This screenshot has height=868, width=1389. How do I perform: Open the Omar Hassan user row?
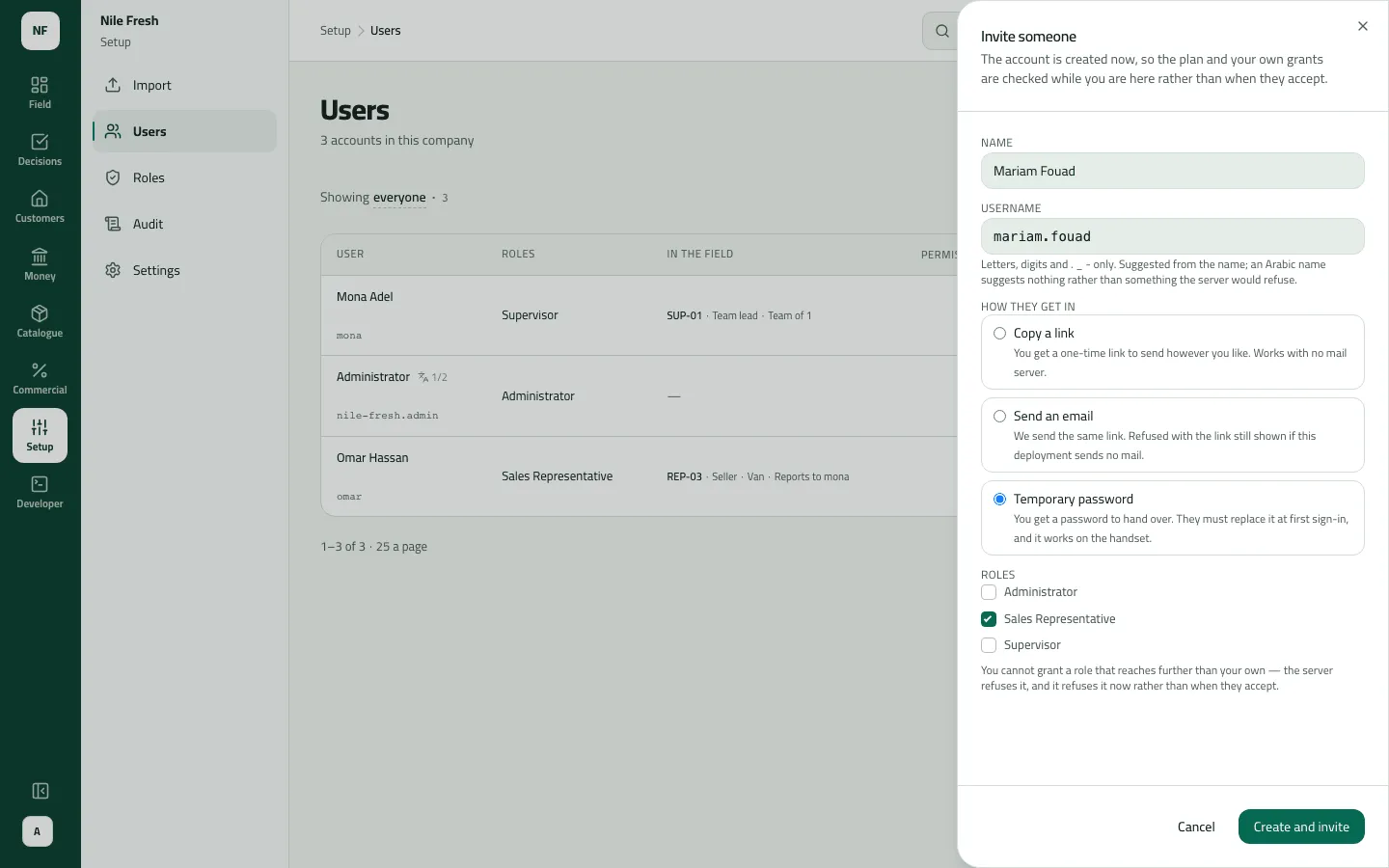point(640,476)
